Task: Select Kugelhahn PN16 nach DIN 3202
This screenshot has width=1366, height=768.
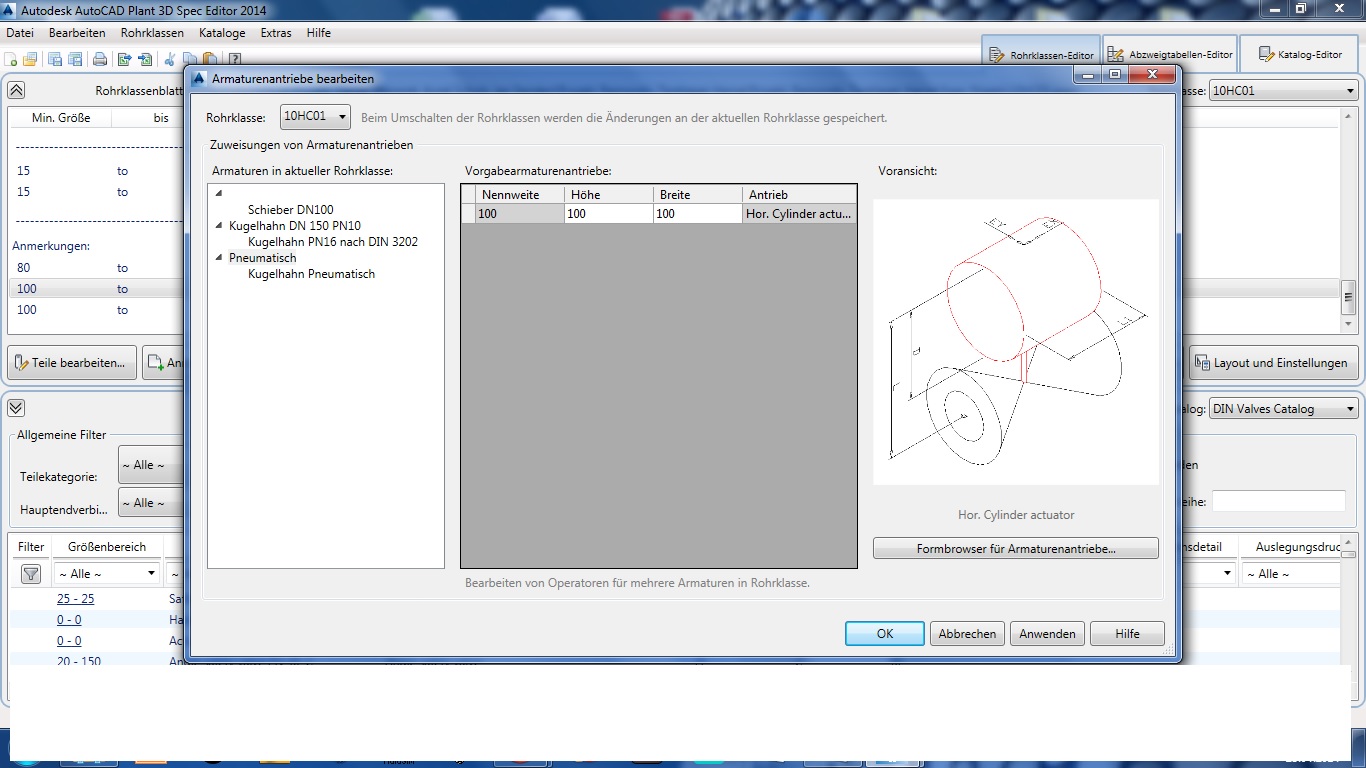Action: [333, 242]
